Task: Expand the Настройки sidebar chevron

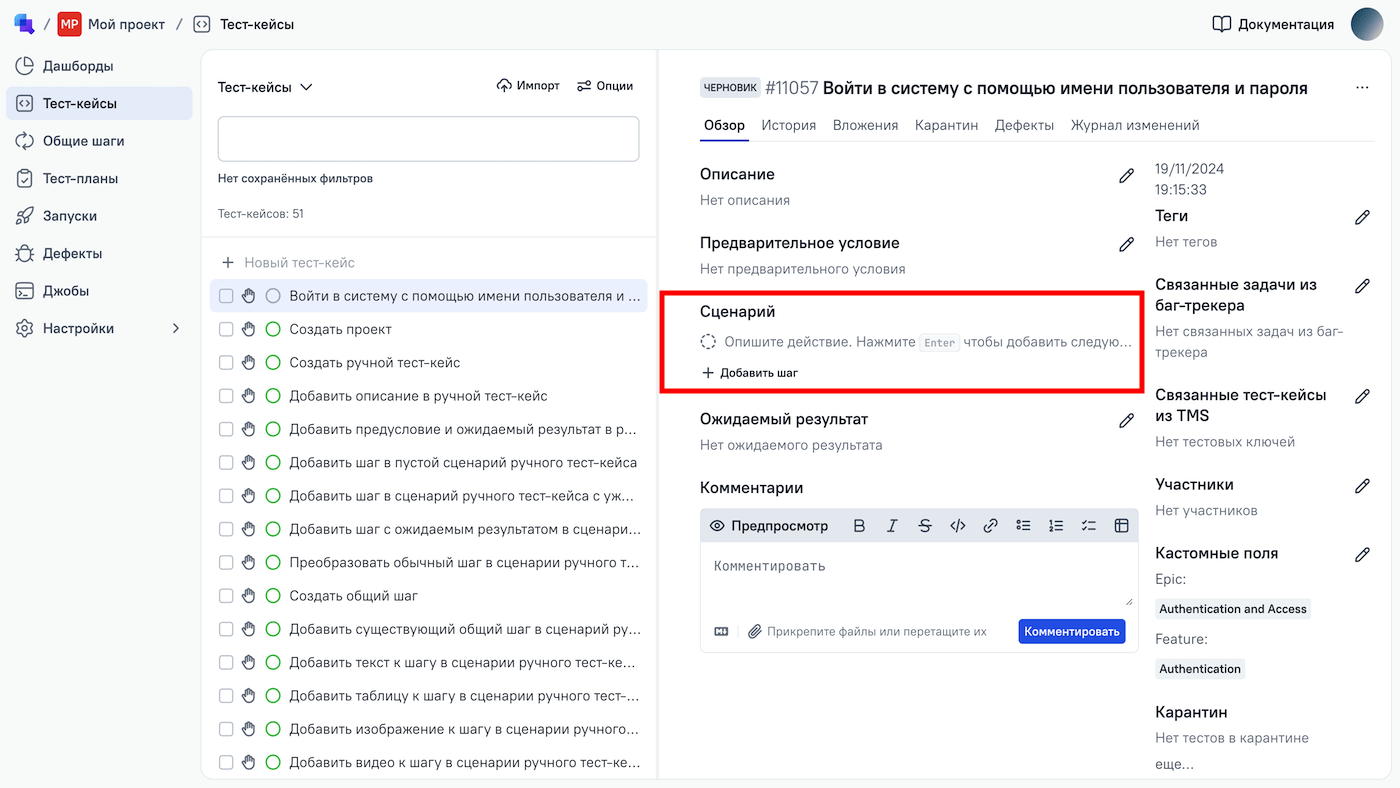Action: point(177,329)
